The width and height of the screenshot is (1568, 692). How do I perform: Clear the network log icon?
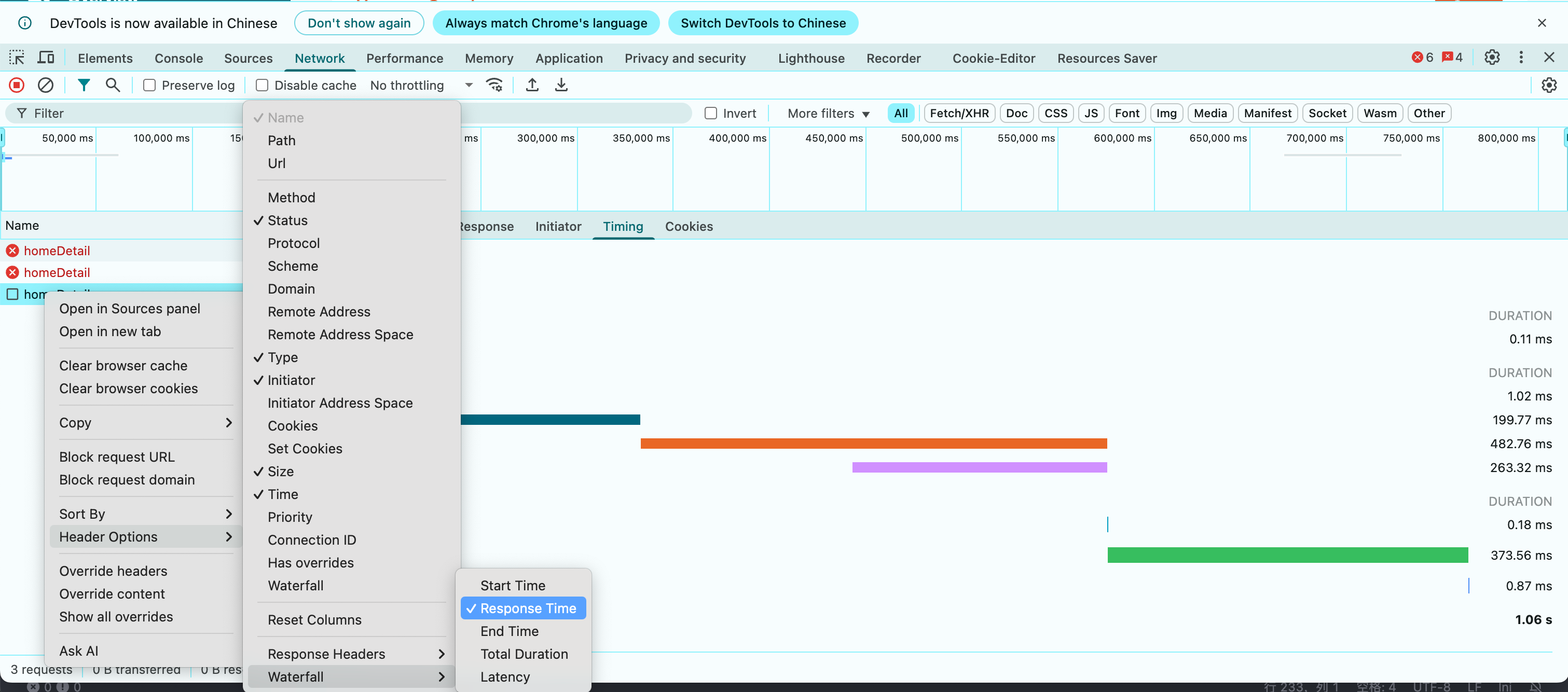click(46, 85)
